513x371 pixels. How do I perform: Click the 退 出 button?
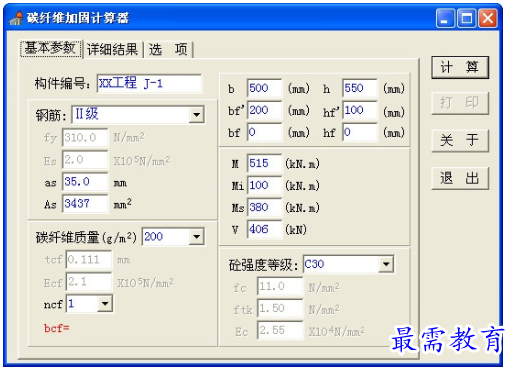[x=460, y=178]
